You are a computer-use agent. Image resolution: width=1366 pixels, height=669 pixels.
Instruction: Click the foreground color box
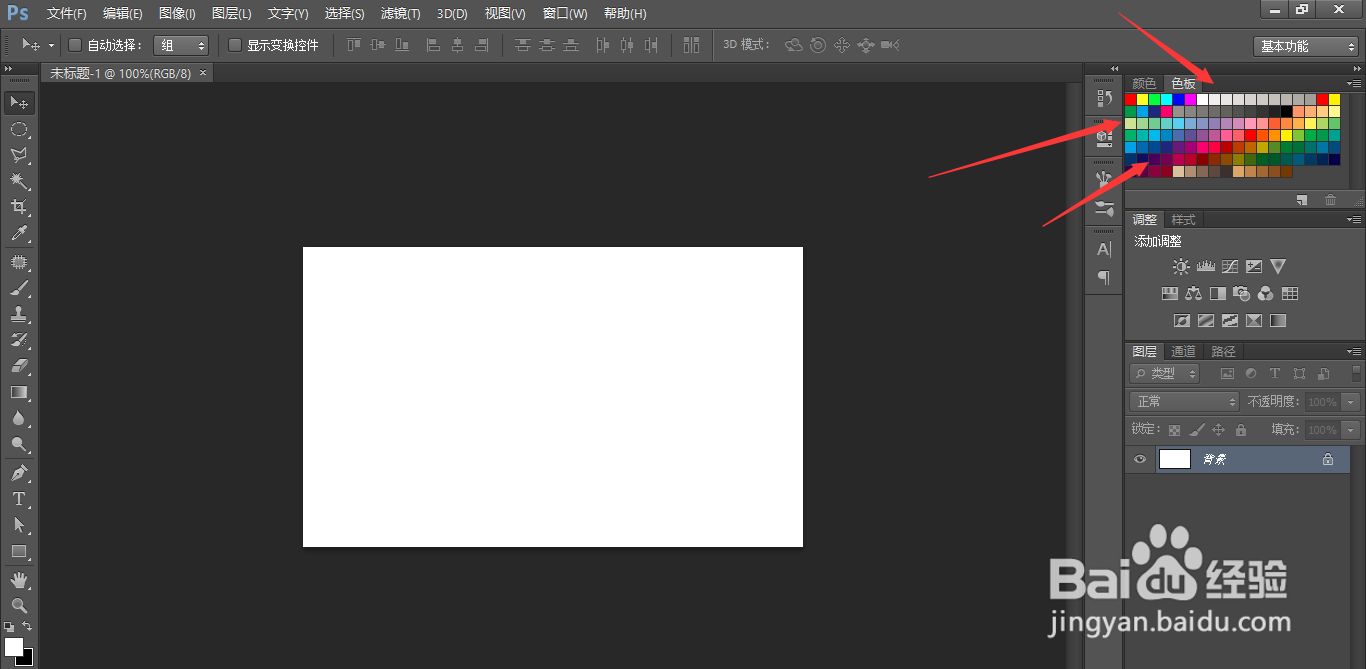tap(13, 646)
